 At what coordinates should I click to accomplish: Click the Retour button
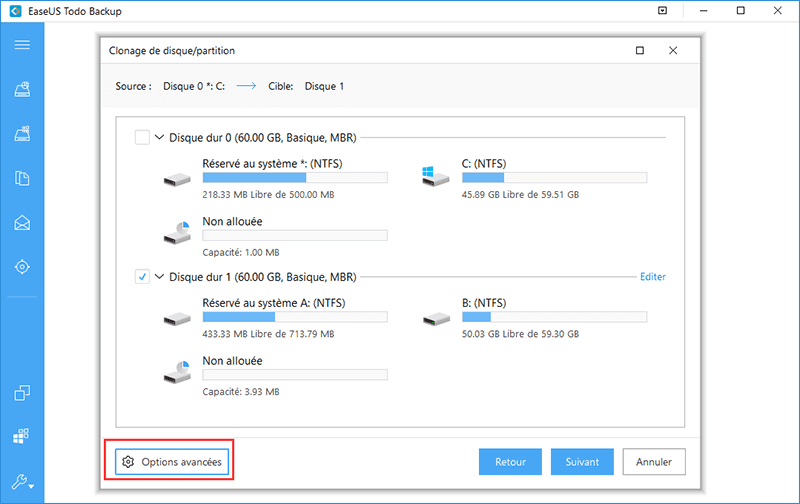pyautogui.click(x=510, y=462)
